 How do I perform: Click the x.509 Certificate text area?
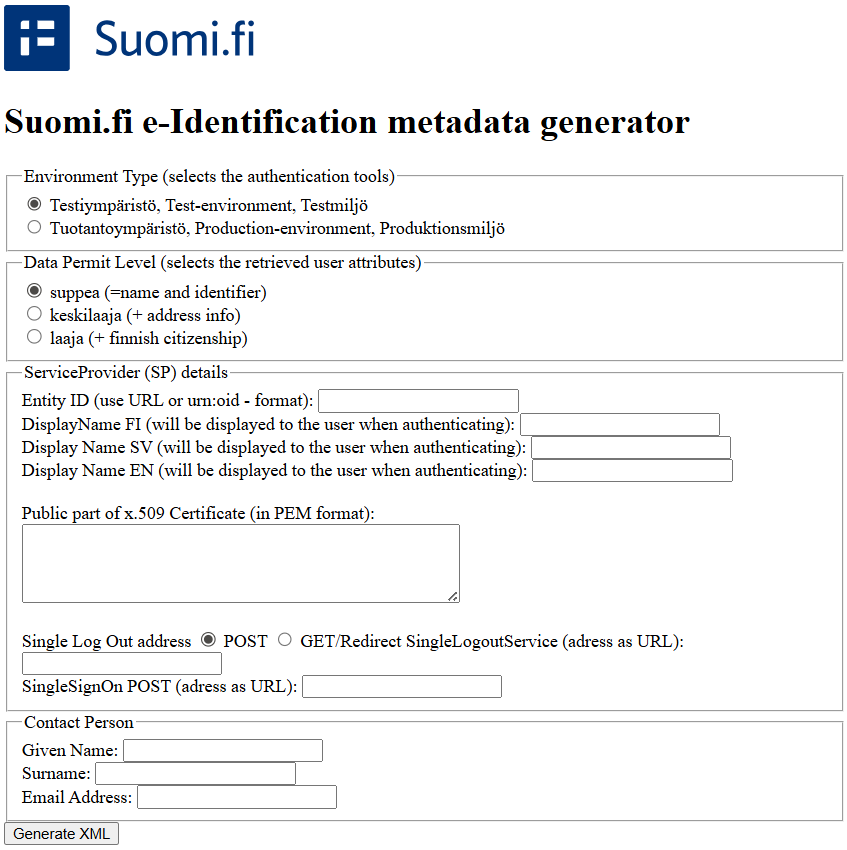point(240,563)
